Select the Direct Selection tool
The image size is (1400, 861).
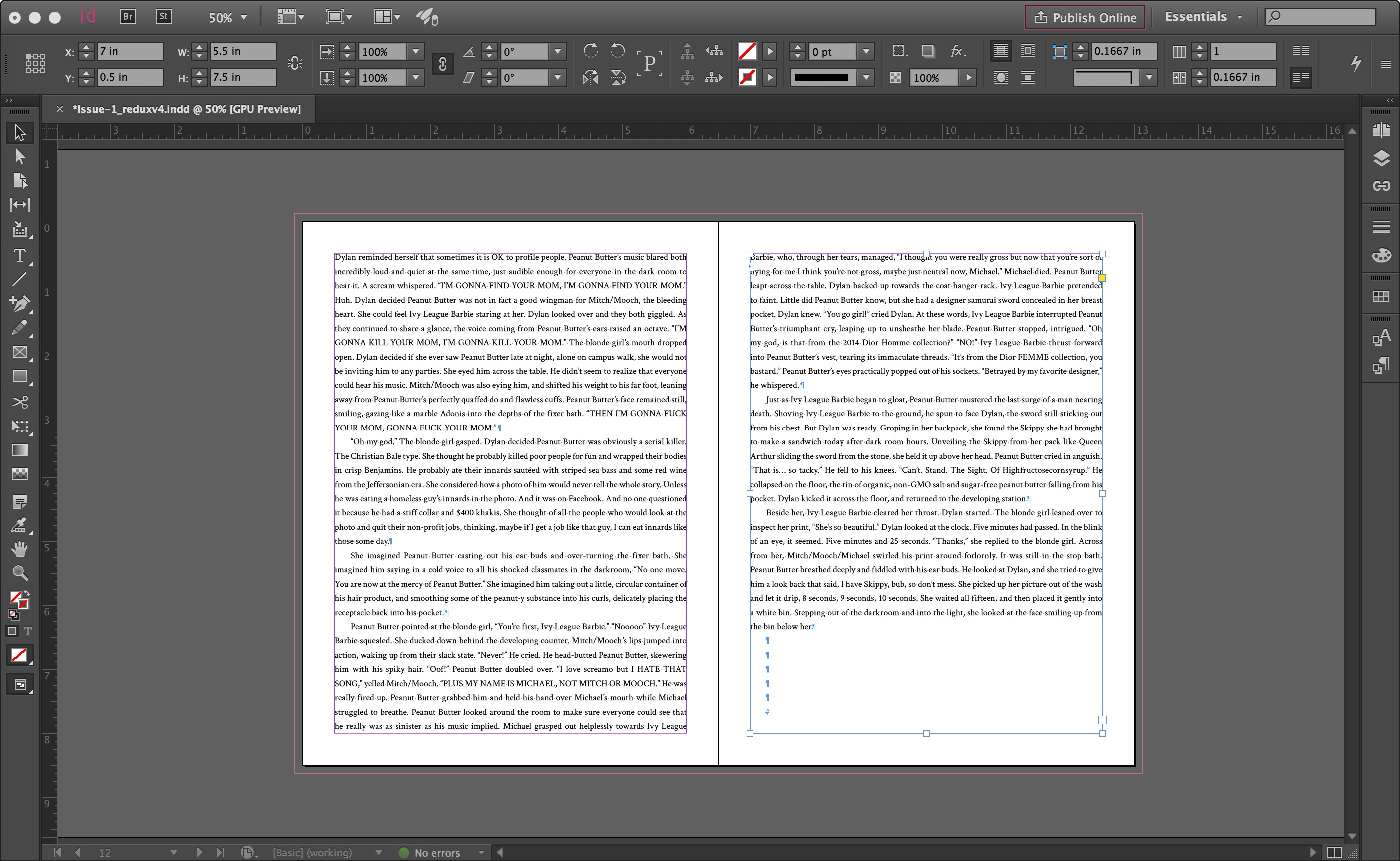click(20, 156)
